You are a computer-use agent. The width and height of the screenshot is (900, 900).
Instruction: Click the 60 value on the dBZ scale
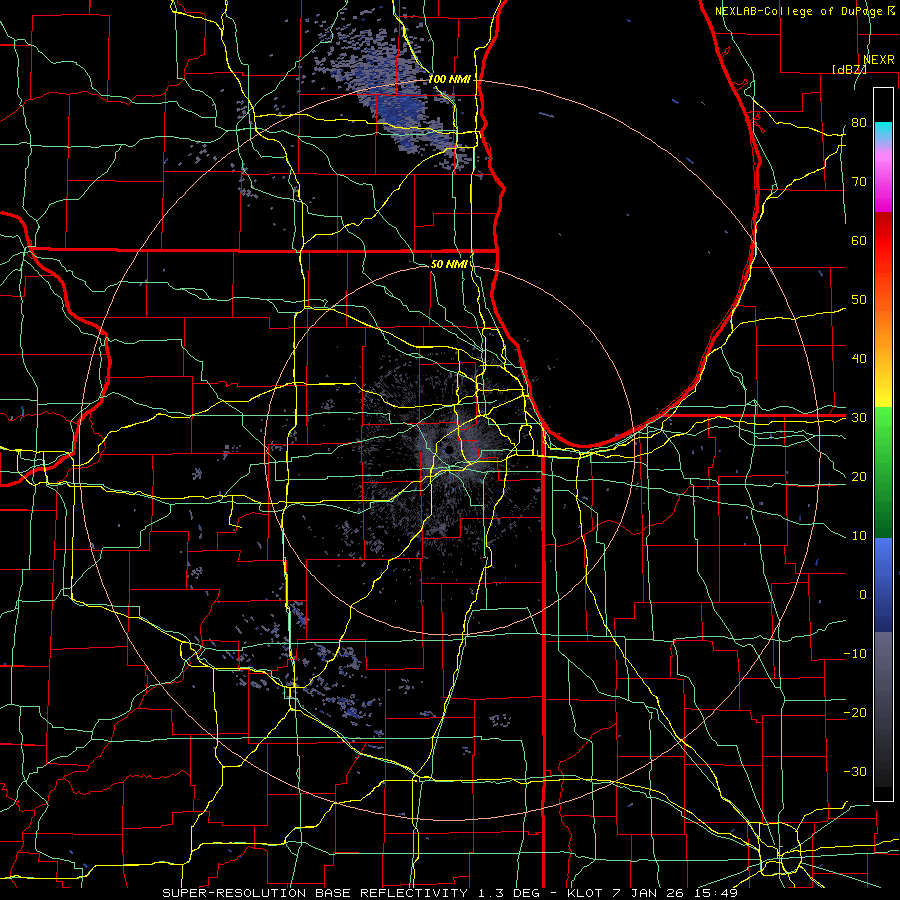coord(859,240)
